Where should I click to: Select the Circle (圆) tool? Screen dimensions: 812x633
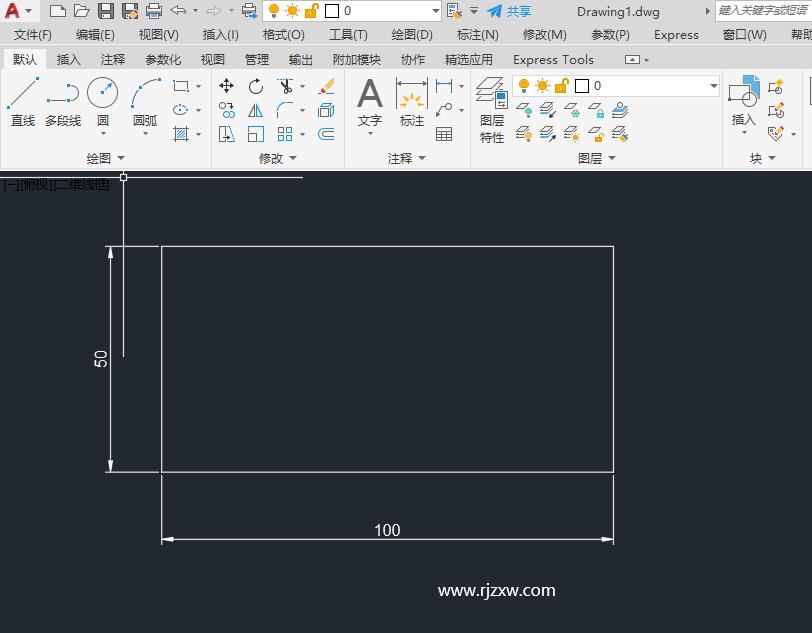(103, 102)
